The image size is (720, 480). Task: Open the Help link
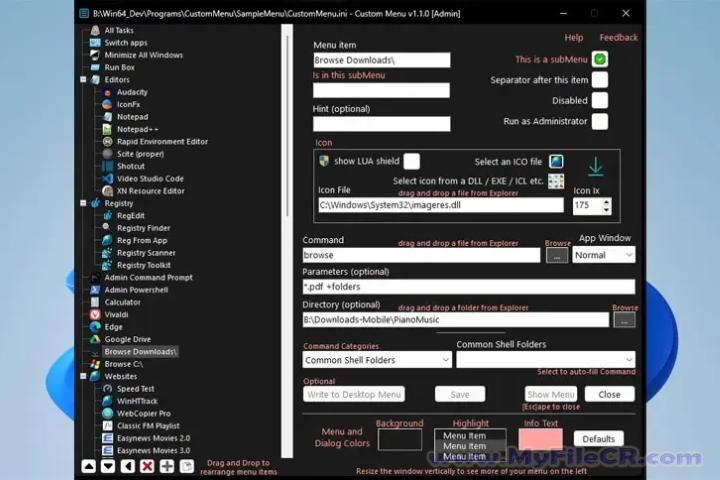click(574, 38)
